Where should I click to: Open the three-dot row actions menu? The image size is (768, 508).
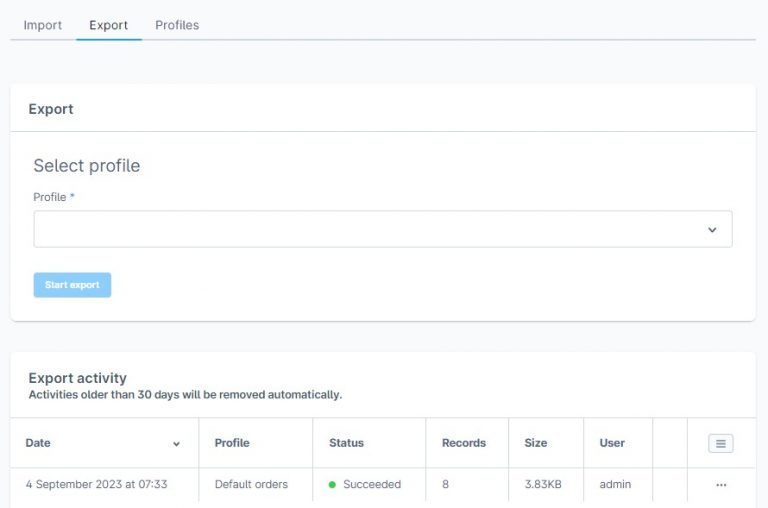tap(721, 485)
